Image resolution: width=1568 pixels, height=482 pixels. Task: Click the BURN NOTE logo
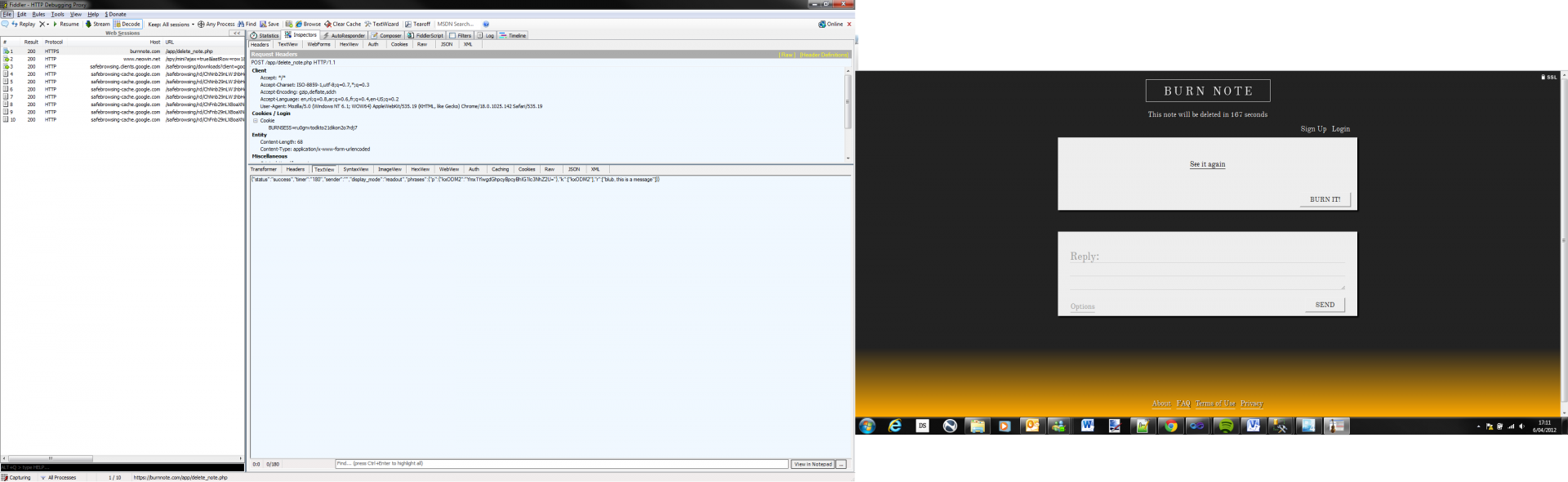pos(1208,91)
